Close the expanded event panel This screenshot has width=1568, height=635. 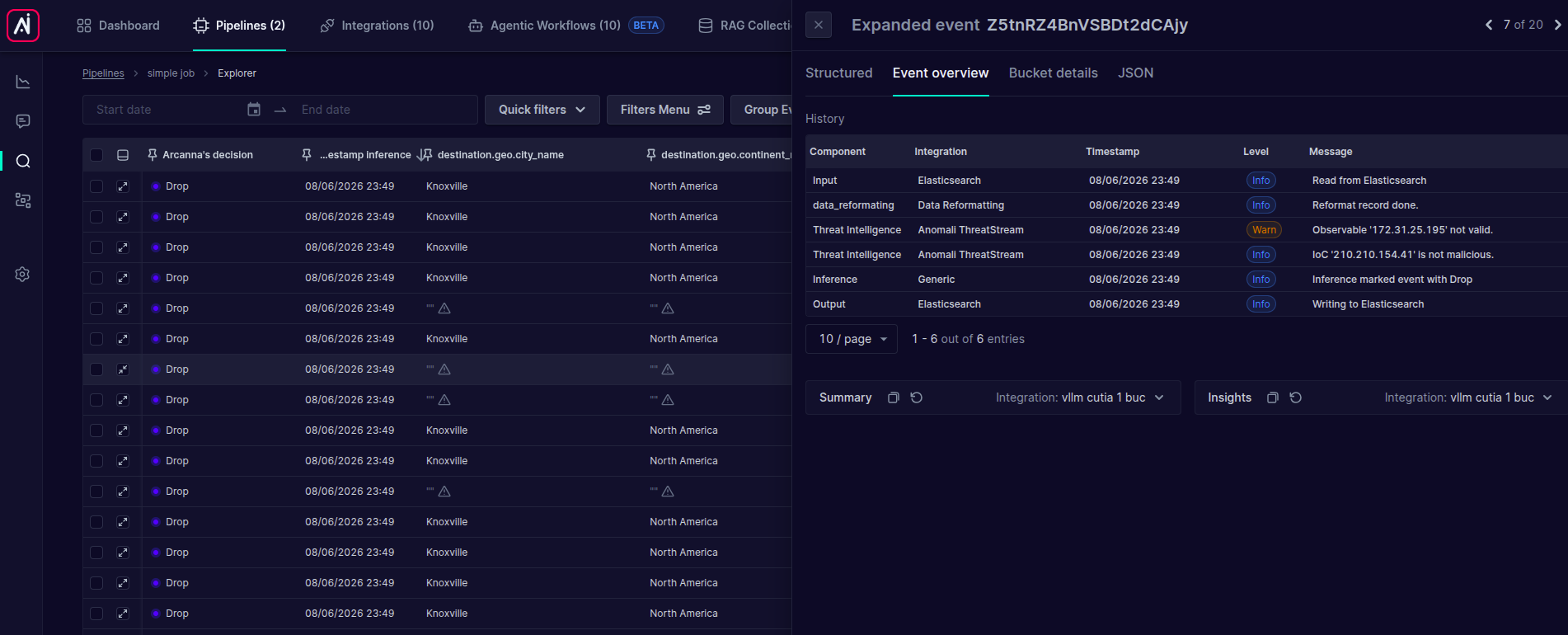tap(819, 25)
